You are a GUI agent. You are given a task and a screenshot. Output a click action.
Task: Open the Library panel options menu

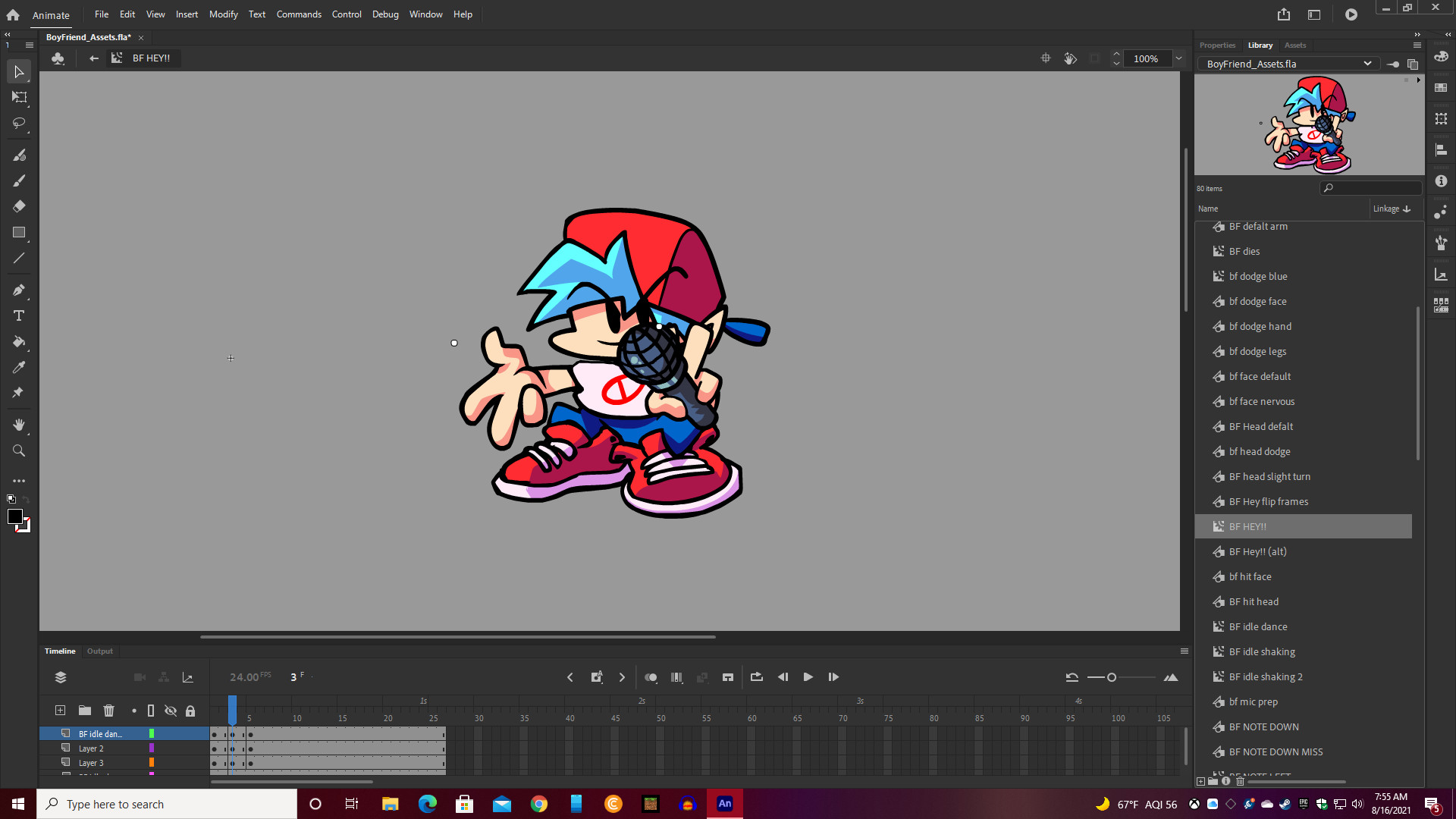tap(1417, 45)
